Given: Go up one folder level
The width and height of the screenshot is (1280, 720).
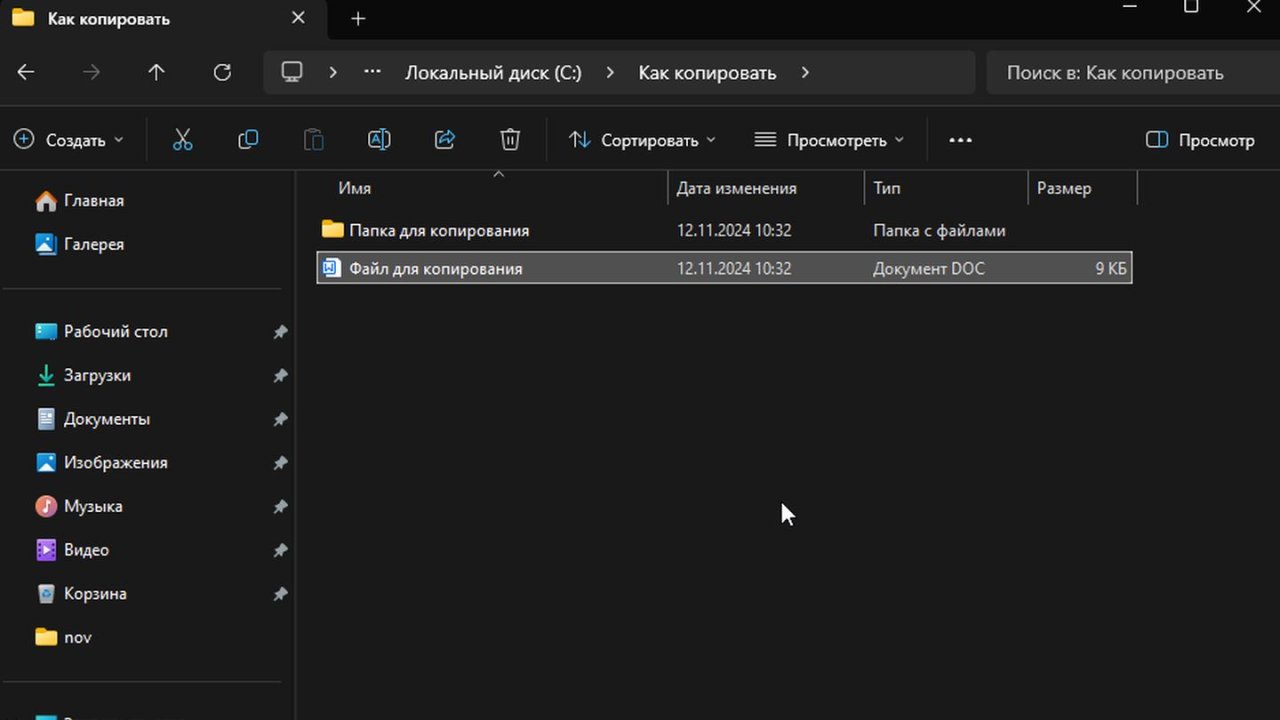Looking at the screenshot, I should (x=156, y=72).
